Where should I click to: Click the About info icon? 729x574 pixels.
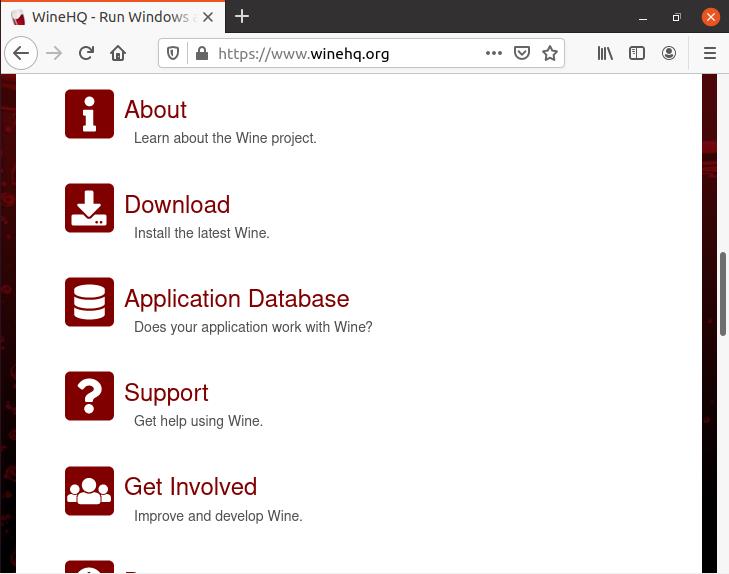(x=89, y=114)
